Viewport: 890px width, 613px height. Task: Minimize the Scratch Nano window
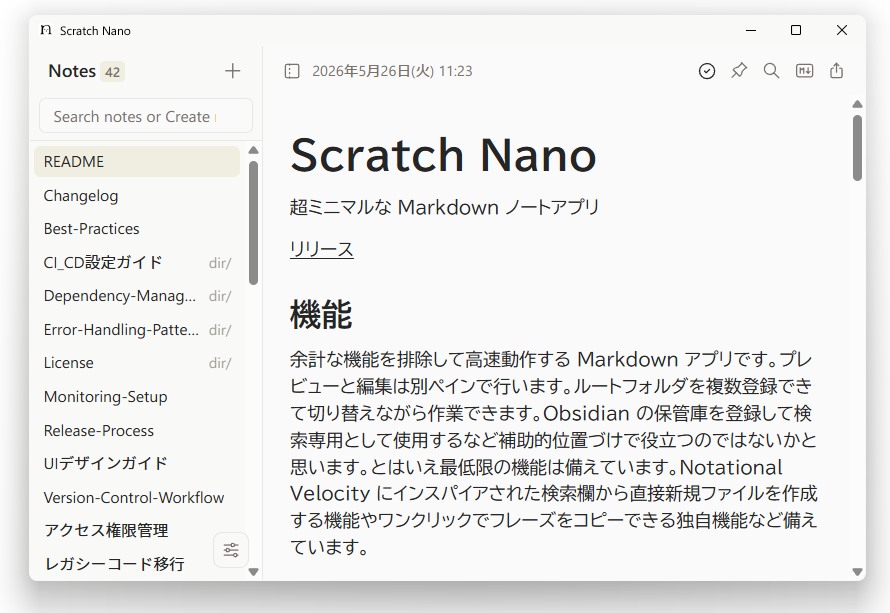tap(751, 30)
